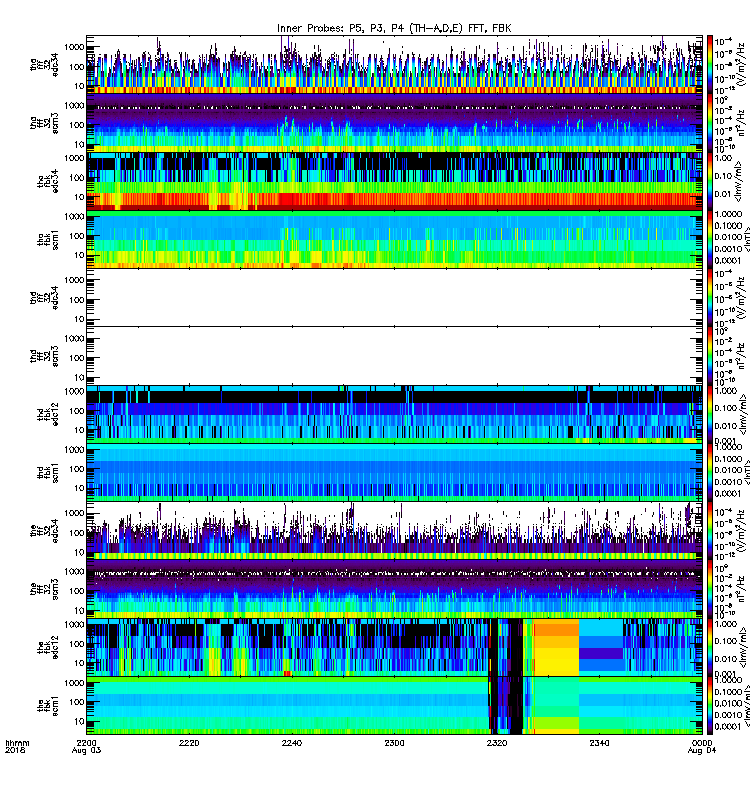
Task: Click the 'tha fbk edc34' panel label
Action: pos(48,182)
